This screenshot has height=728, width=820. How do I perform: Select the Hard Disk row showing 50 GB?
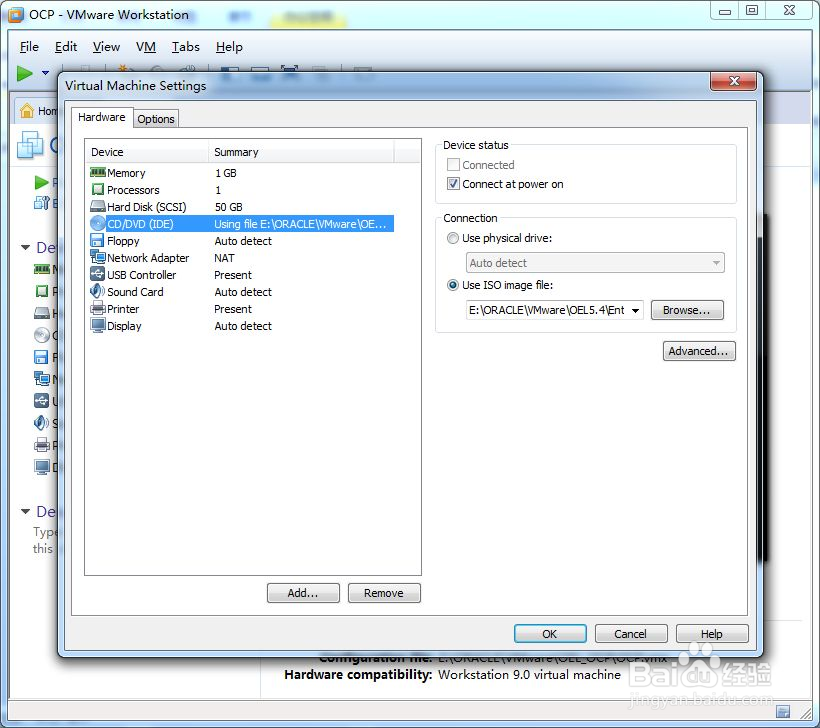click(x=240, y=207)
